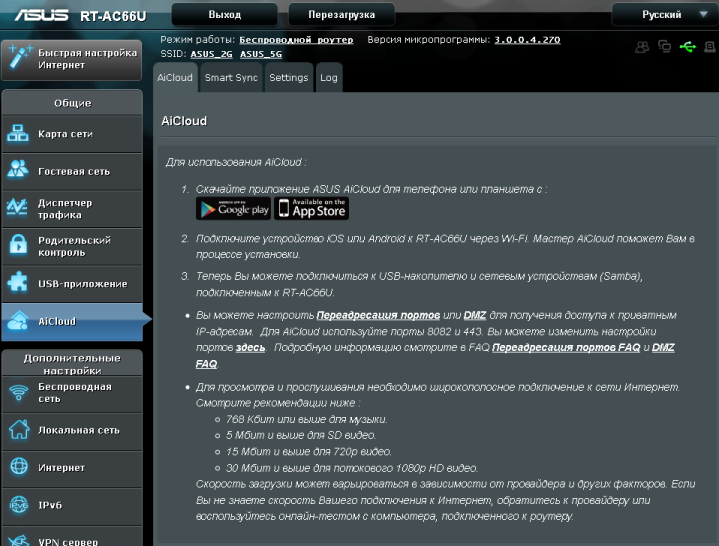Click the RT-AC66U model name
719x546 pixels.
113,16
